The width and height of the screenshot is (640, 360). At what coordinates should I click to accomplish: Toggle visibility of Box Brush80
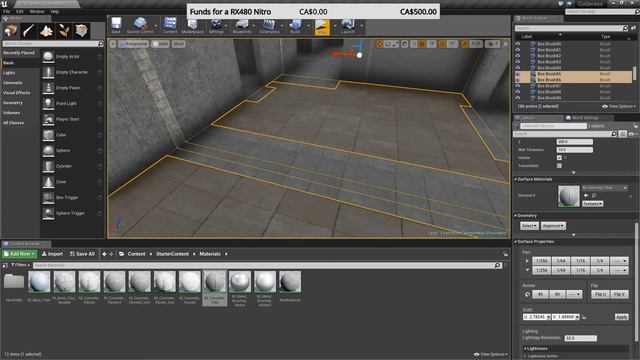pyautogui.click(x=518, y=44)
